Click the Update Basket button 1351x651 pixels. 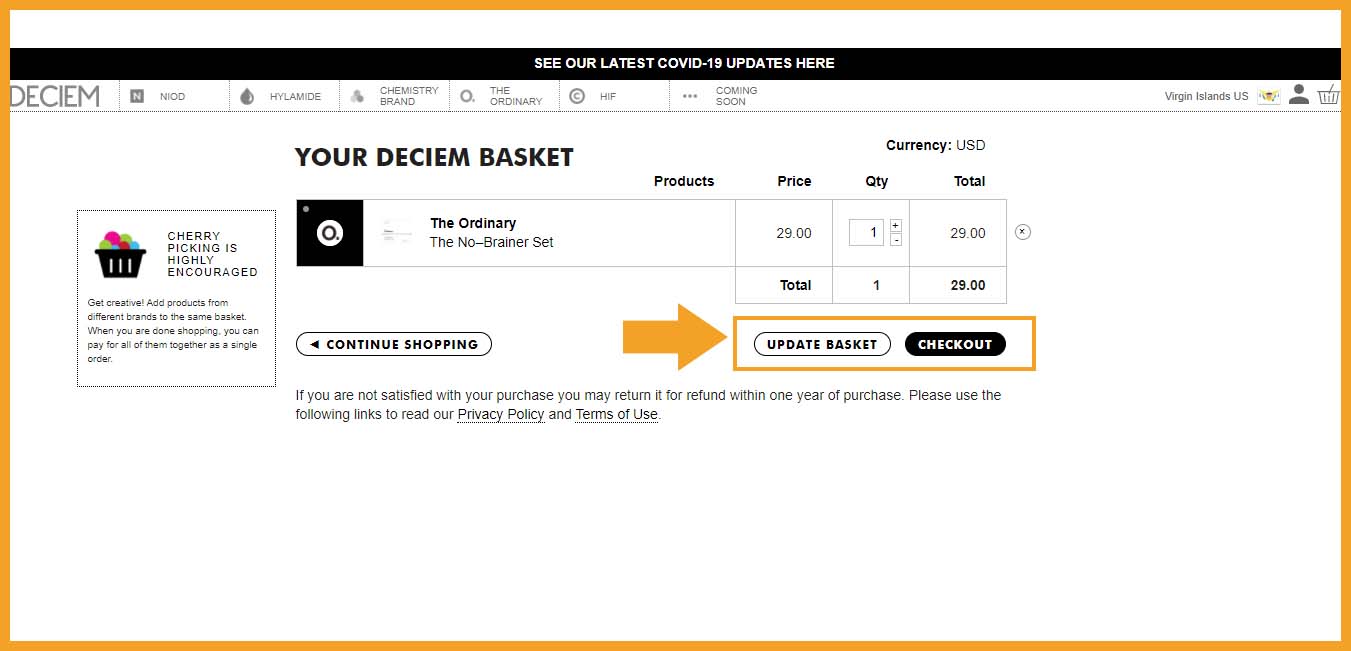click(822, 344)
